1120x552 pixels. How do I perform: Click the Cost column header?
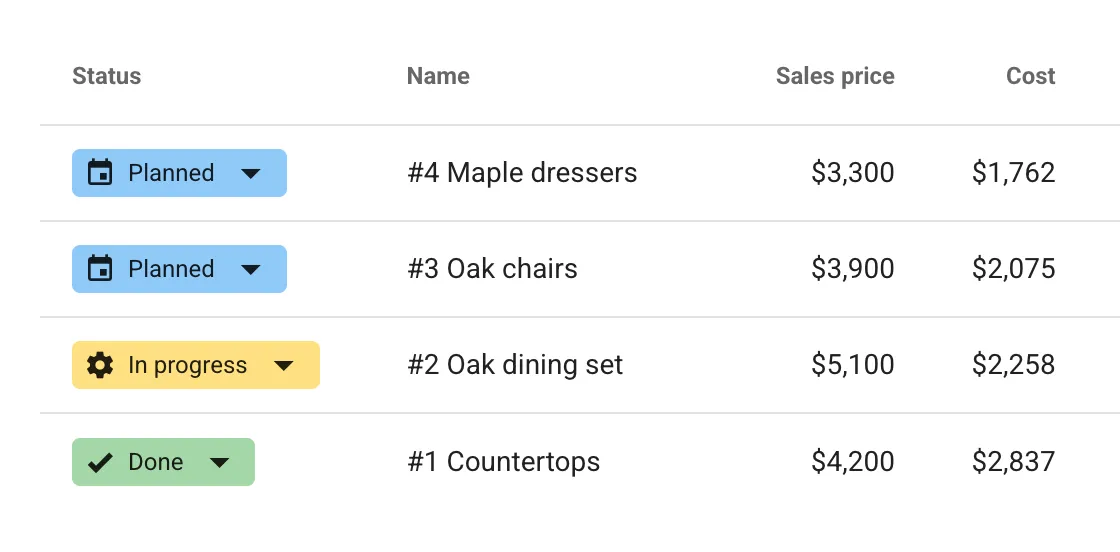[1031, 76]
